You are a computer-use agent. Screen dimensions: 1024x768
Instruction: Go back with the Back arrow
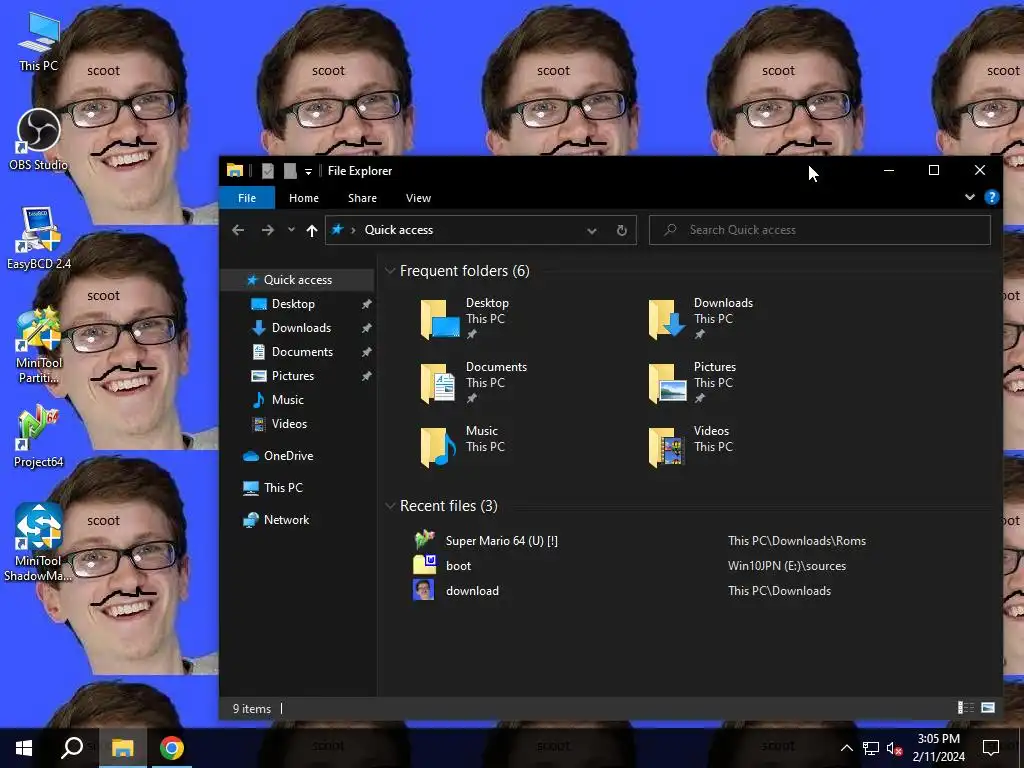(238, 230)
